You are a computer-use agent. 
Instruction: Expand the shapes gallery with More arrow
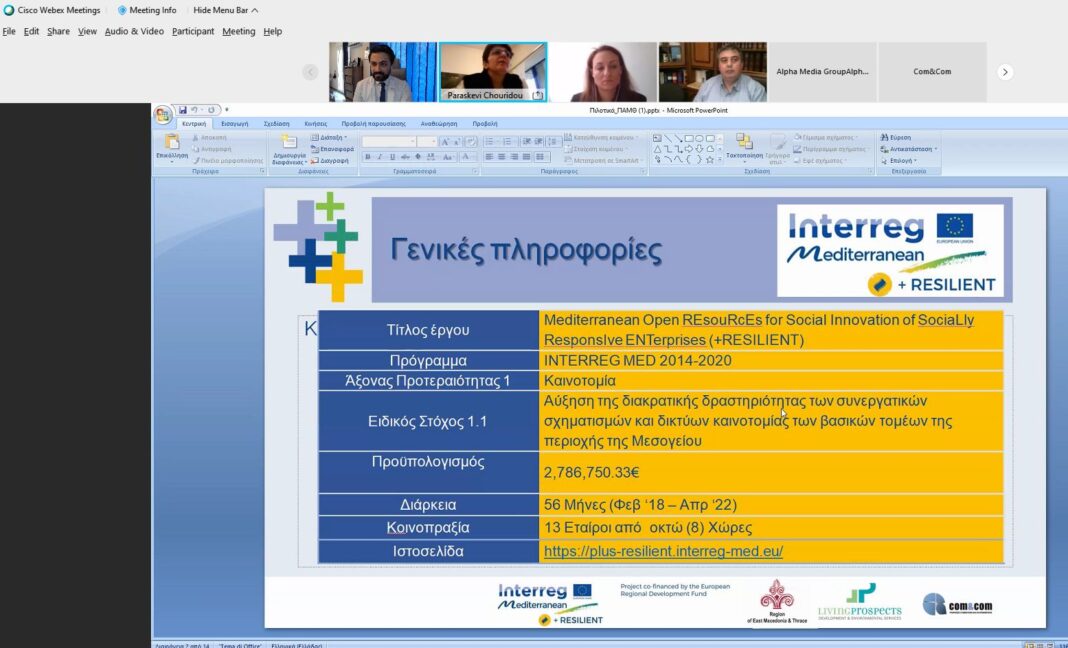click(720, 160)
